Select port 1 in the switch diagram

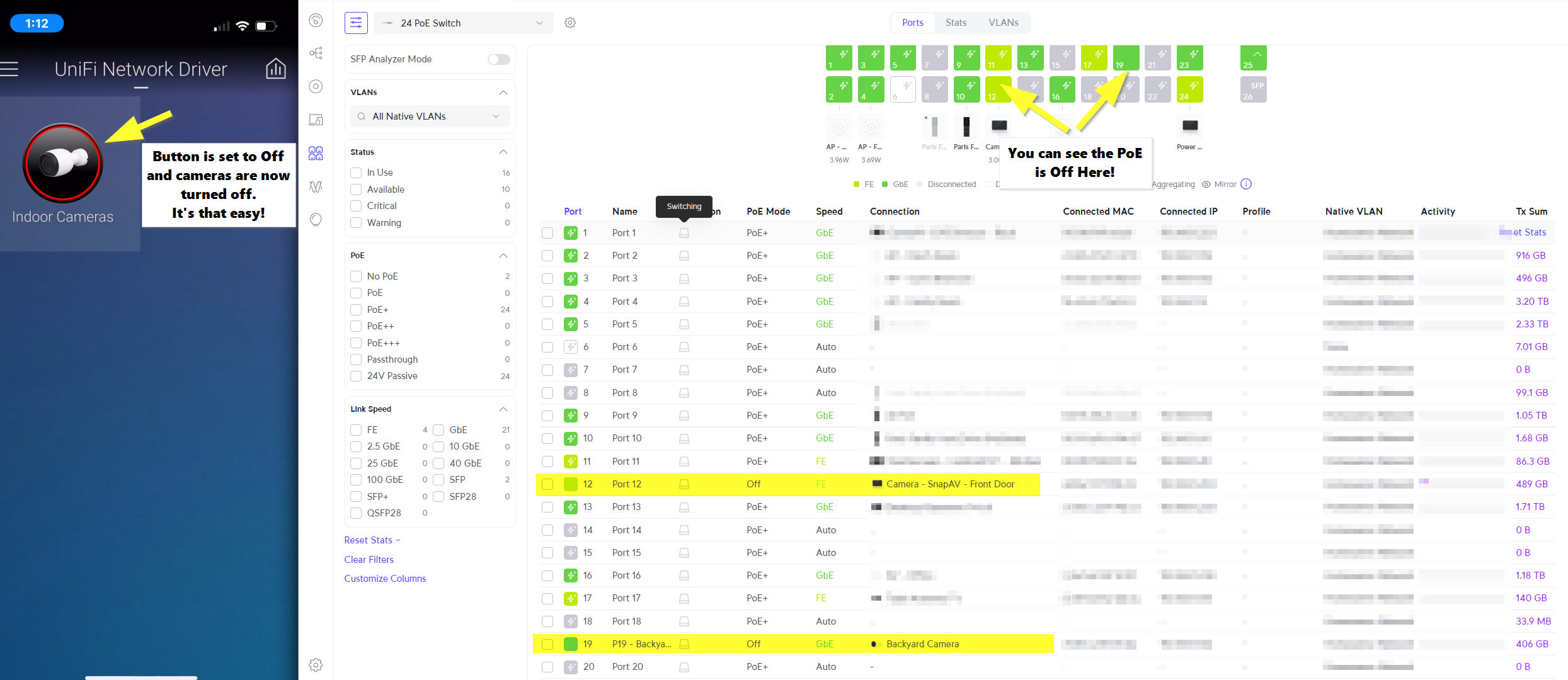point(838,58)
